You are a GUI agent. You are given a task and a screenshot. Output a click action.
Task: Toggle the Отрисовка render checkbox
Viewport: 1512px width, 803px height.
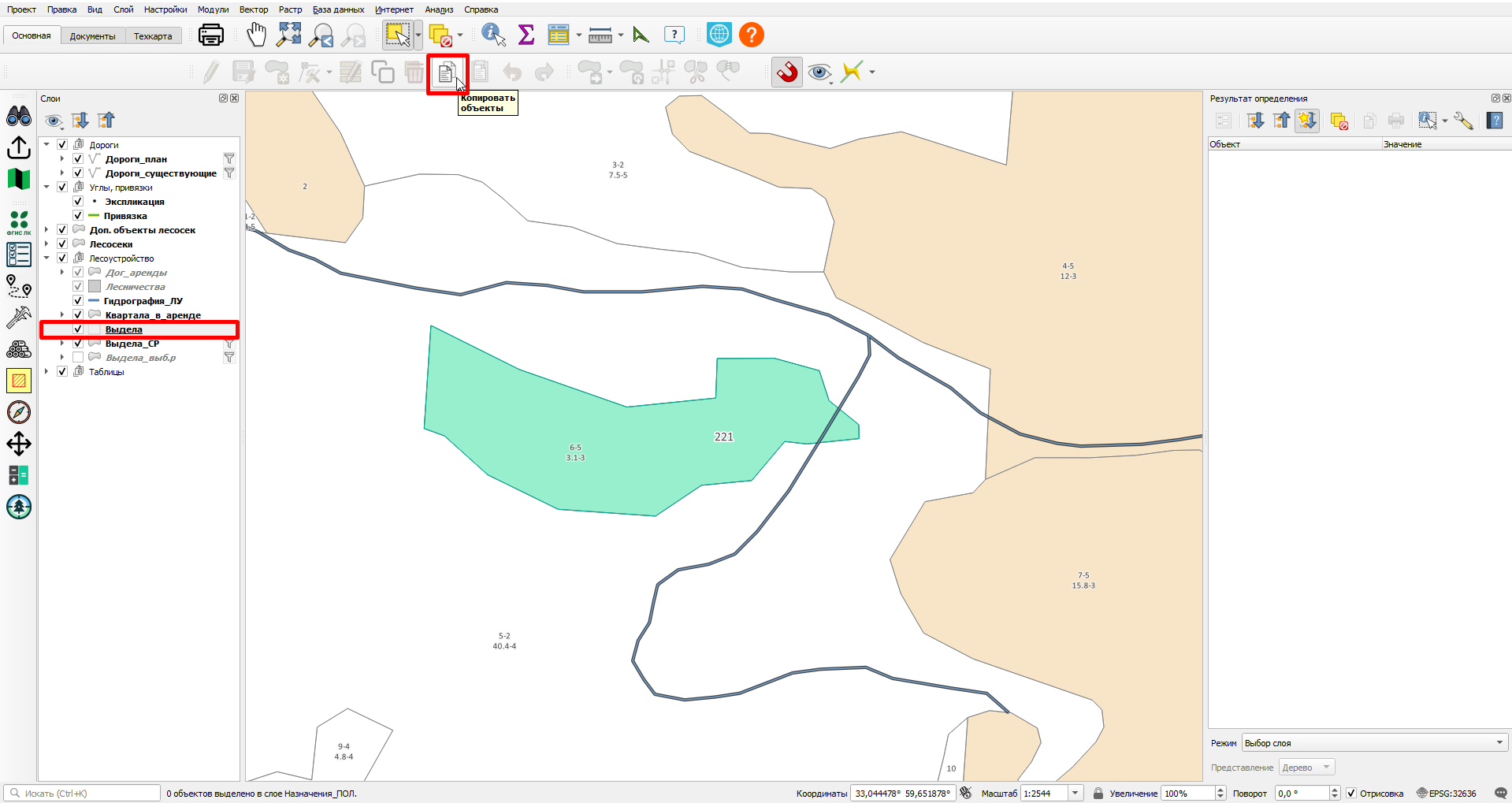(x=1350, y=794)
